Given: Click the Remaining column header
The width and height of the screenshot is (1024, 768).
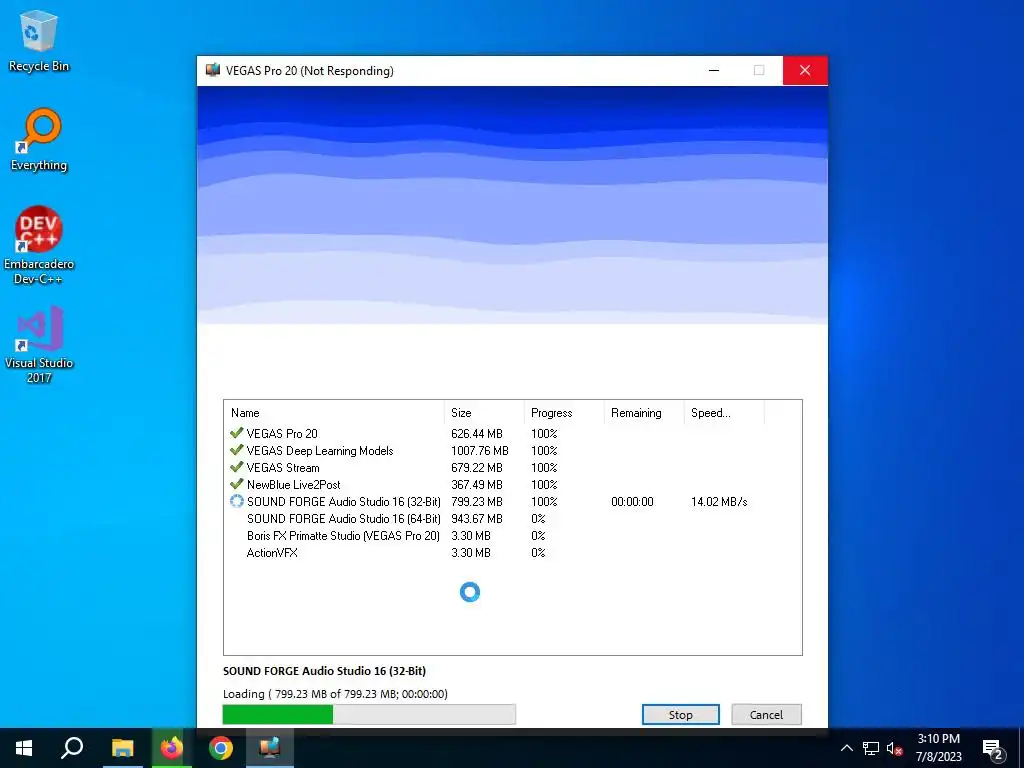Looking at the screenshot, I should pyautogui.click(x=644, y=413).
